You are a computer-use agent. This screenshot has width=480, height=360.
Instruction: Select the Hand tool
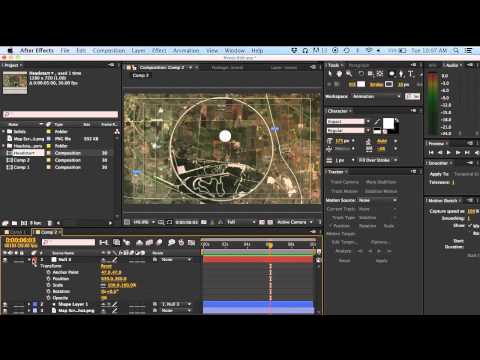tap(339, 74)
